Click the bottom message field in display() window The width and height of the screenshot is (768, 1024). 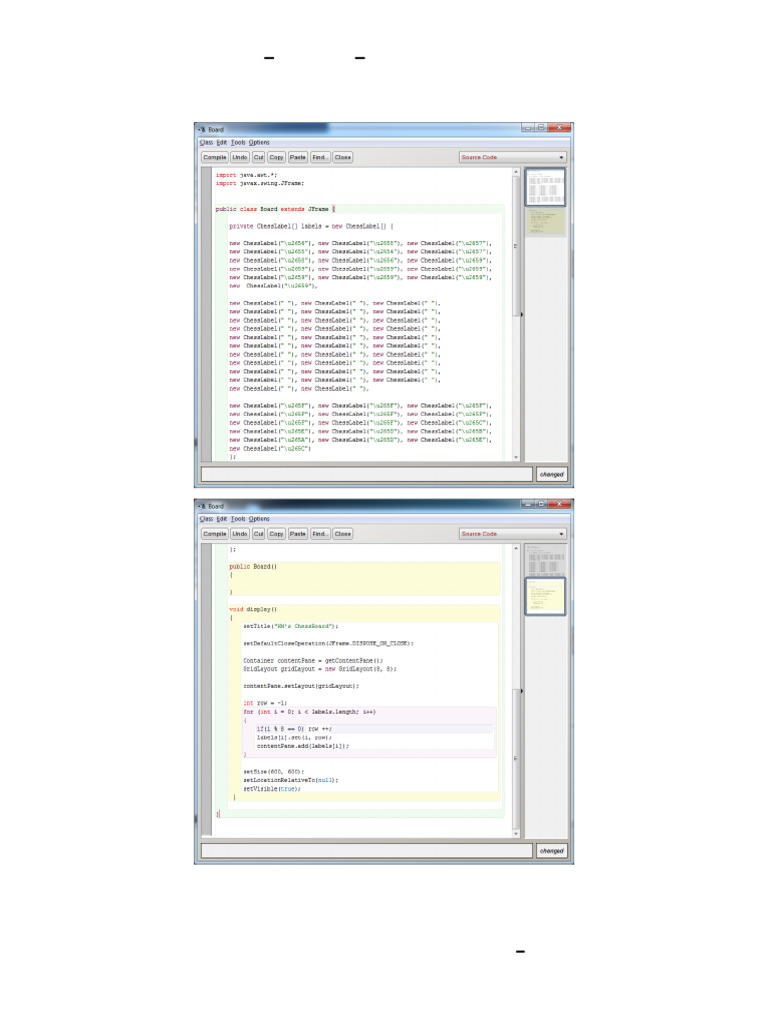367,851
